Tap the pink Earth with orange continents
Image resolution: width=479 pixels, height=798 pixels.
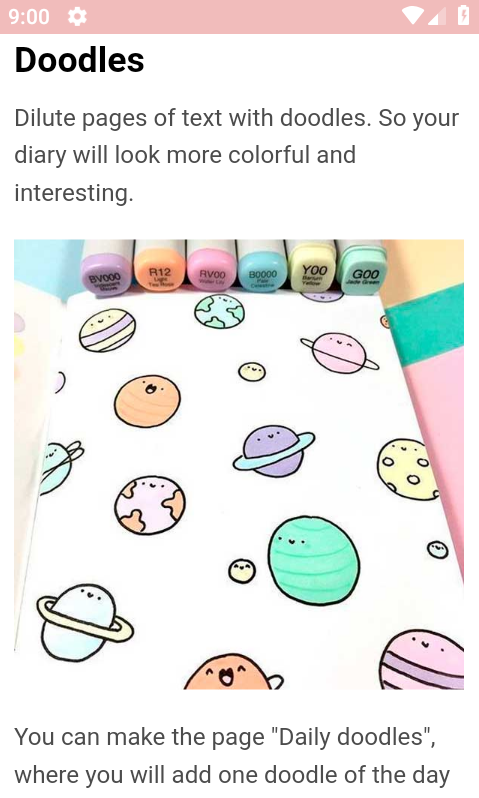pyautogui.click(x=150, y=504)
